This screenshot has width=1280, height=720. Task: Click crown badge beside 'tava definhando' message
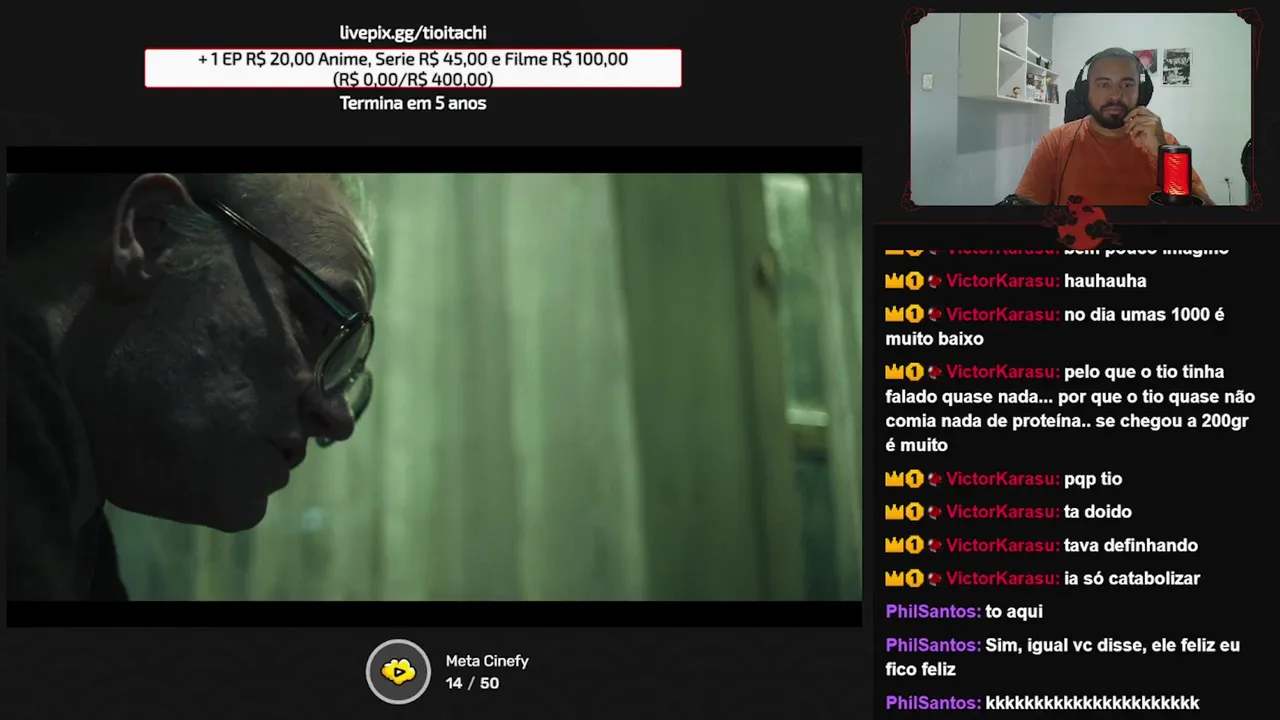[x=894, y=545]
